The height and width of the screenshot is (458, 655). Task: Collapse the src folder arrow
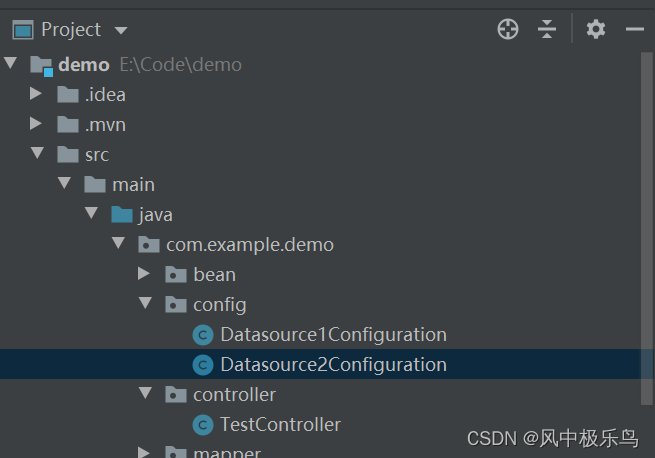point(38,153)
